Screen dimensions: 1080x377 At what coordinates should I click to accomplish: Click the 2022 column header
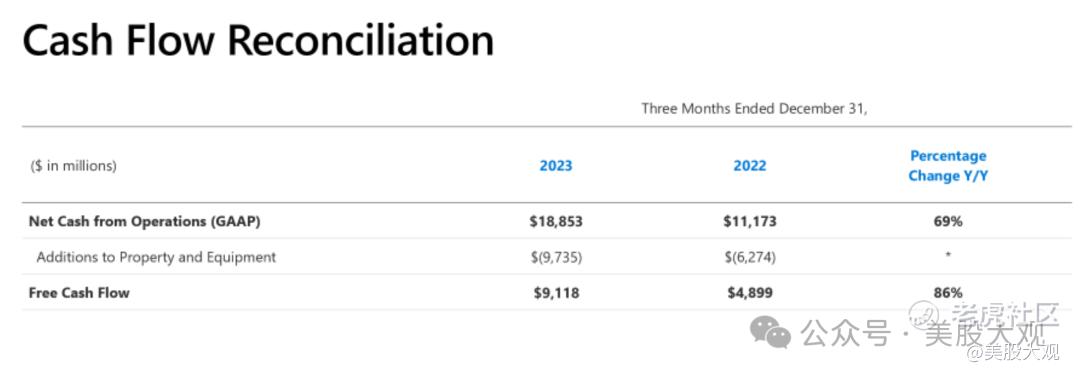point(750,166)
